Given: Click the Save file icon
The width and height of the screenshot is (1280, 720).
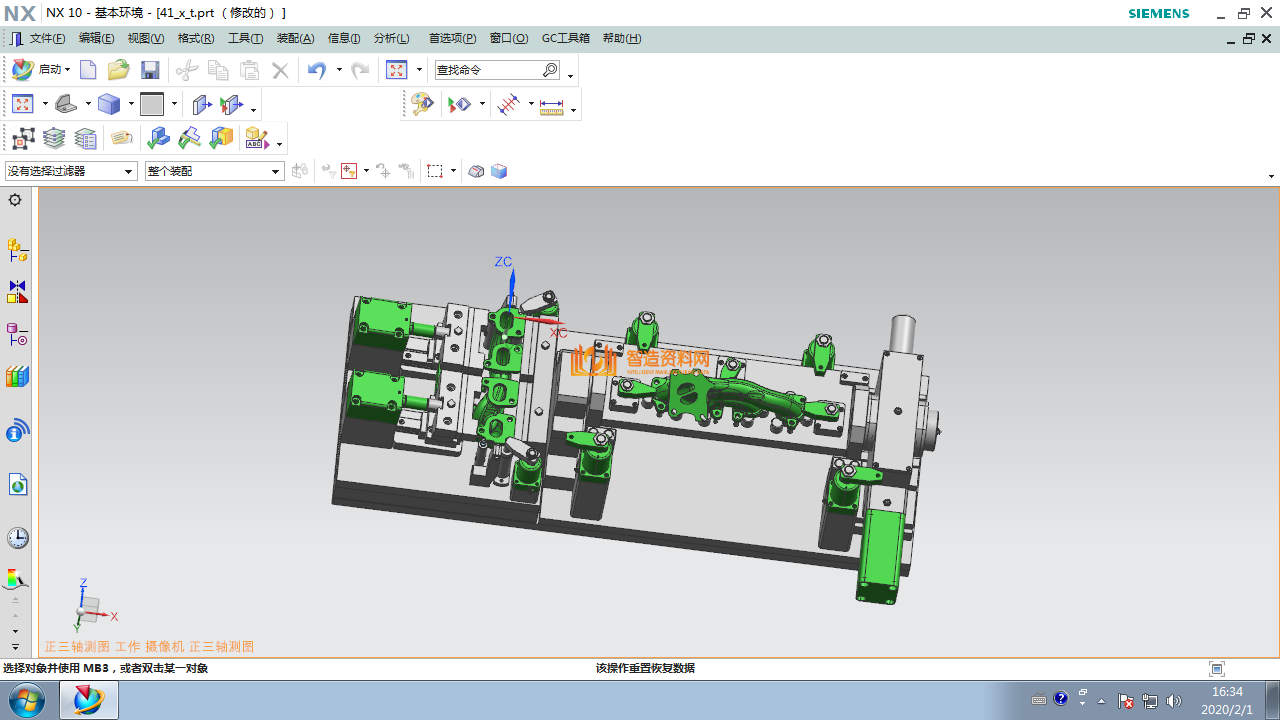Looking at the screenshot, I should (x=150, y=70).
